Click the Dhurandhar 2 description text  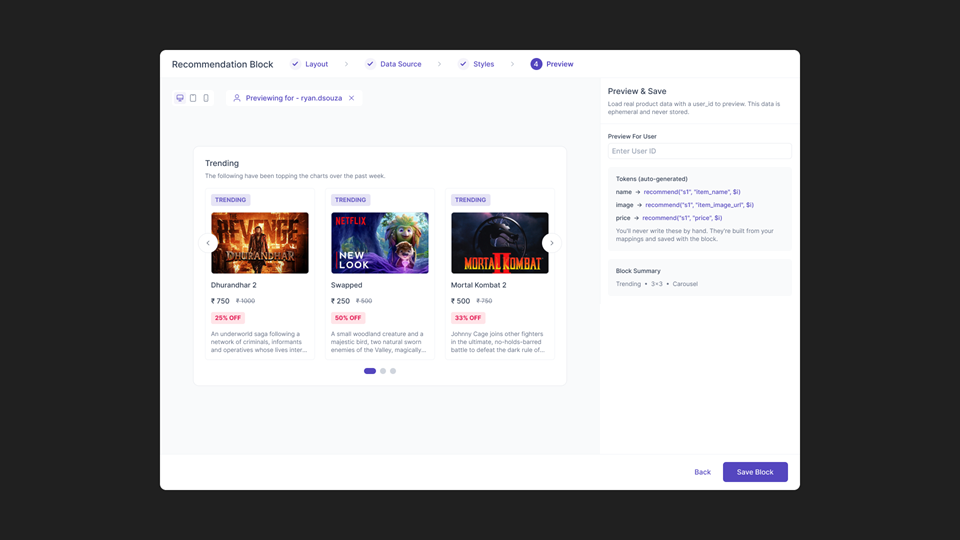point(259,342)
